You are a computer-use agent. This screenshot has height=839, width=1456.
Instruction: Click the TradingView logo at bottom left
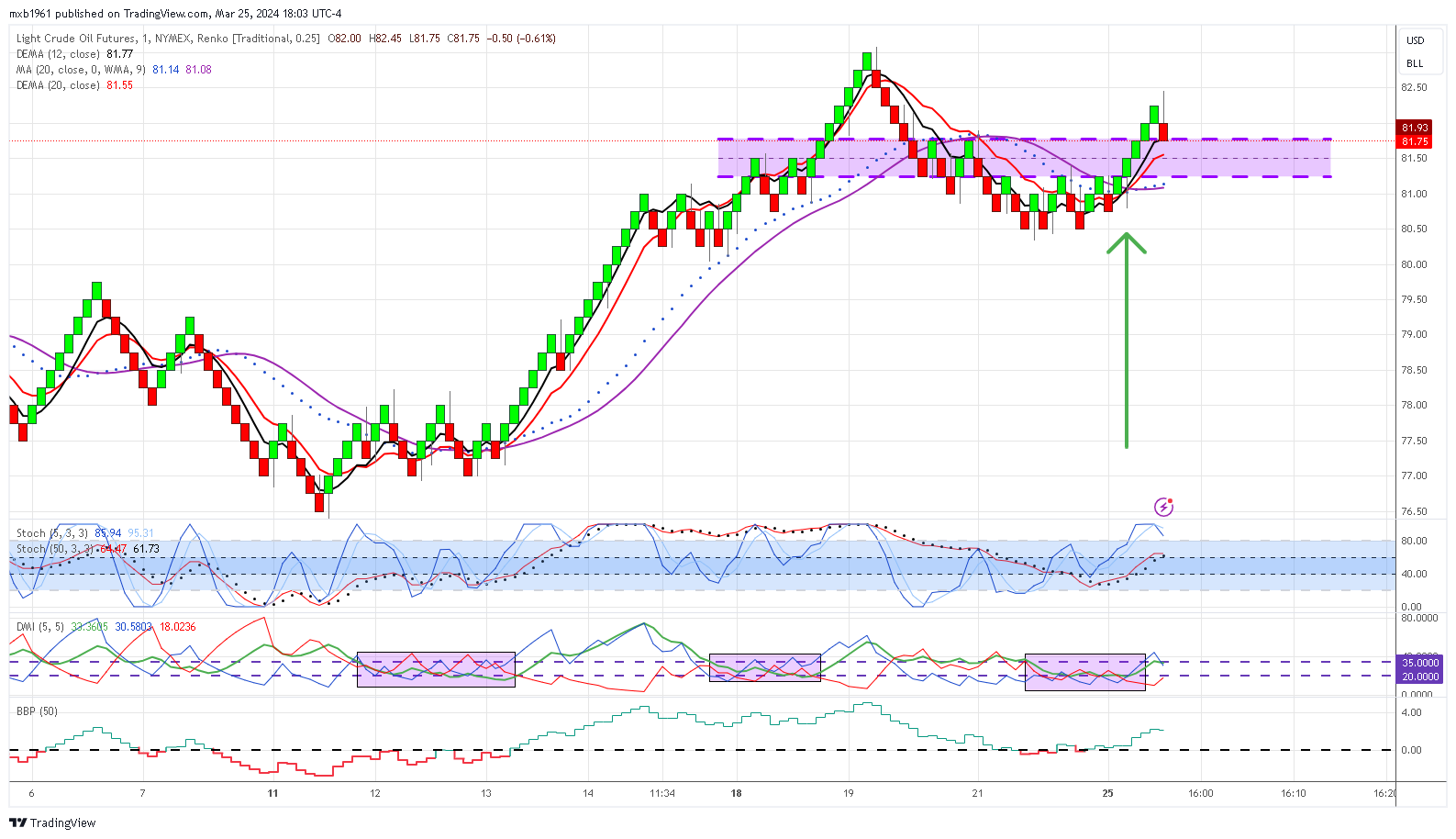point(52,822)
